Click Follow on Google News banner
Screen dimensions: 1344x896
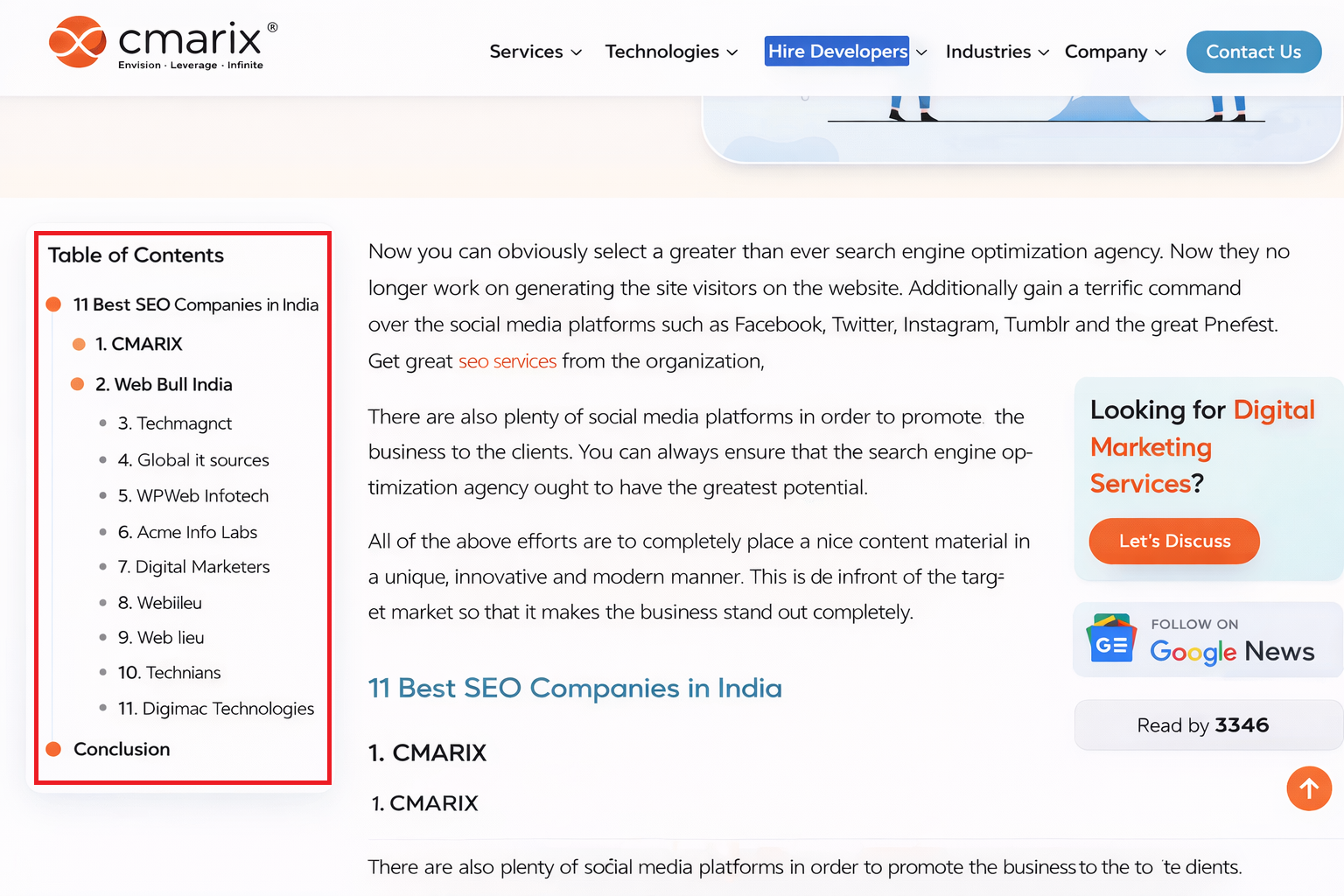point(1207,640)
